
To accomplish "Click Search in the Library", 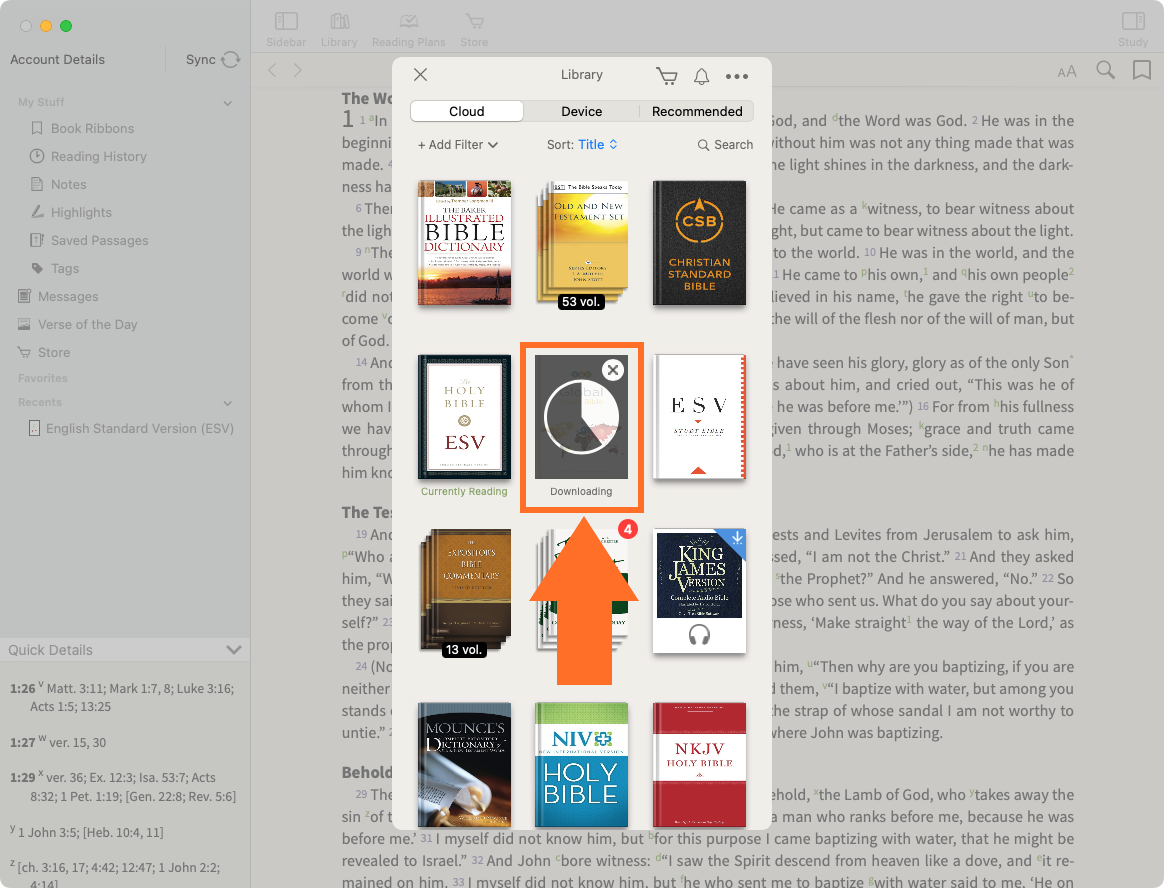I will (725, 145).
